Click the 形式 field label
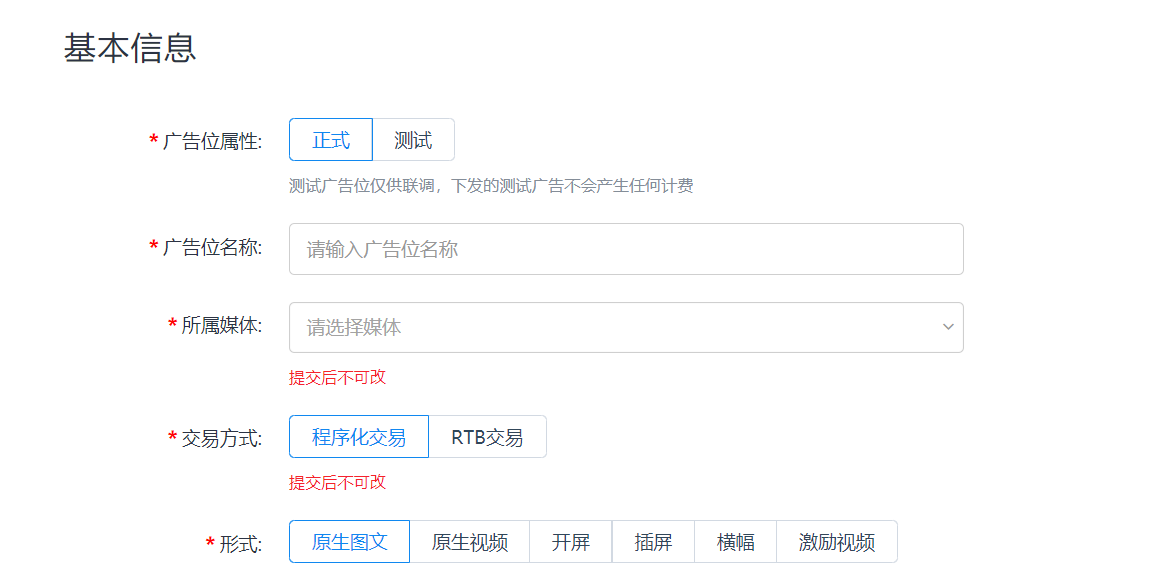 click(240, 544)
